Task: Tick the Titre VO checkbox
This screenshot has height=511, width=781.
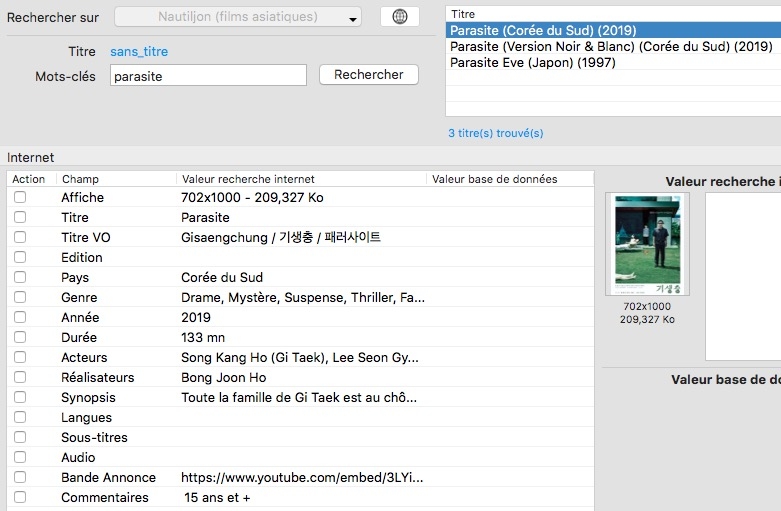Action: (x=20, y=238)
